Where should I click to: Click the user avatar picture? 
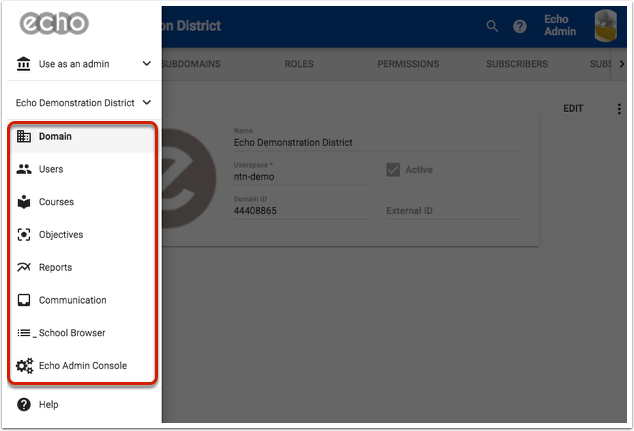click(606, 25)
